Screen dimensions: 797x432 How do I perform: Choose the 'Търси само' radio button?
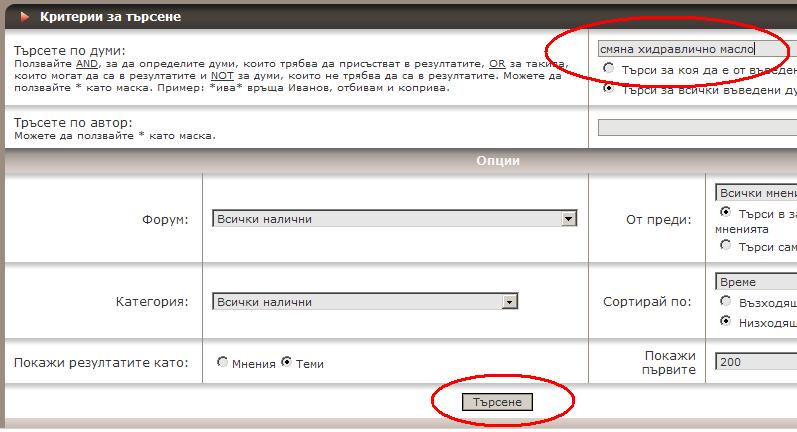pos(726,245)
